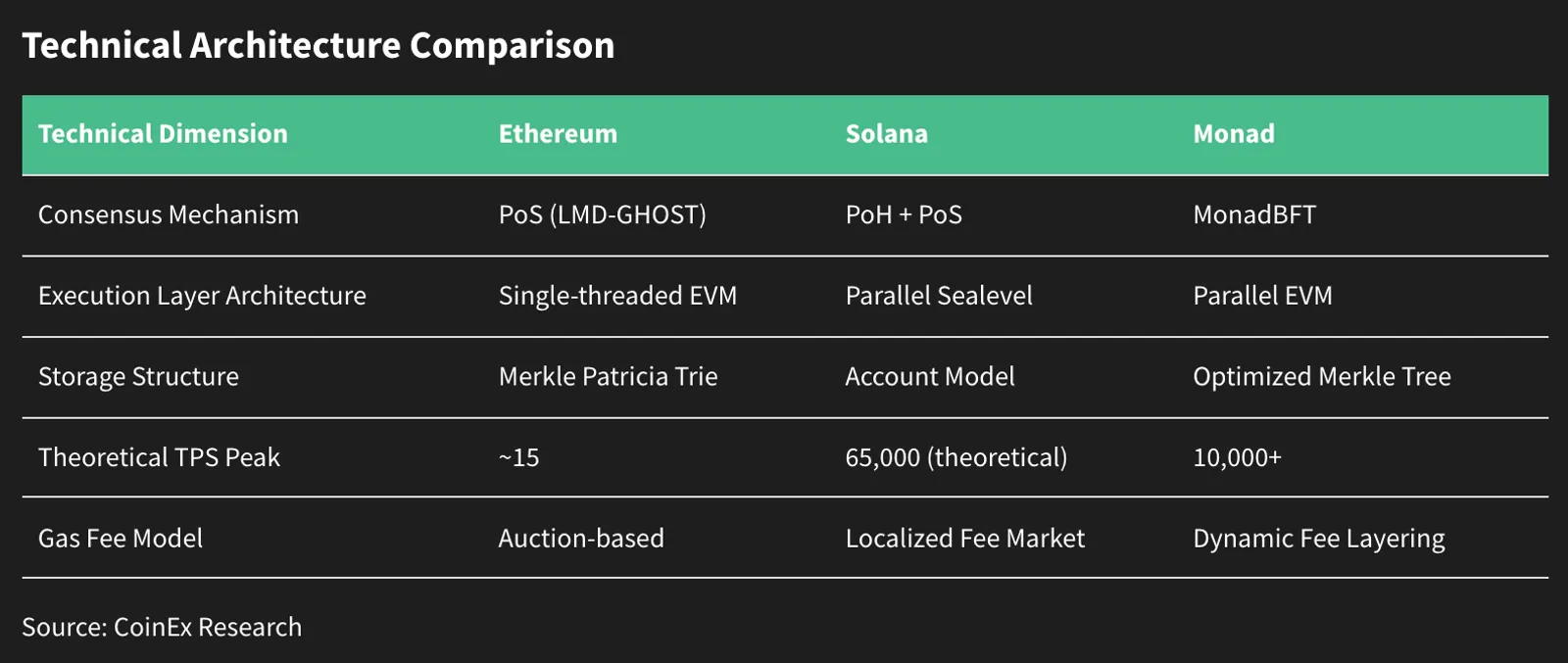The width and height of the screenshot is (1568, 663).
Task: Select the Technical Dimension column header
Action: [163, 134]
